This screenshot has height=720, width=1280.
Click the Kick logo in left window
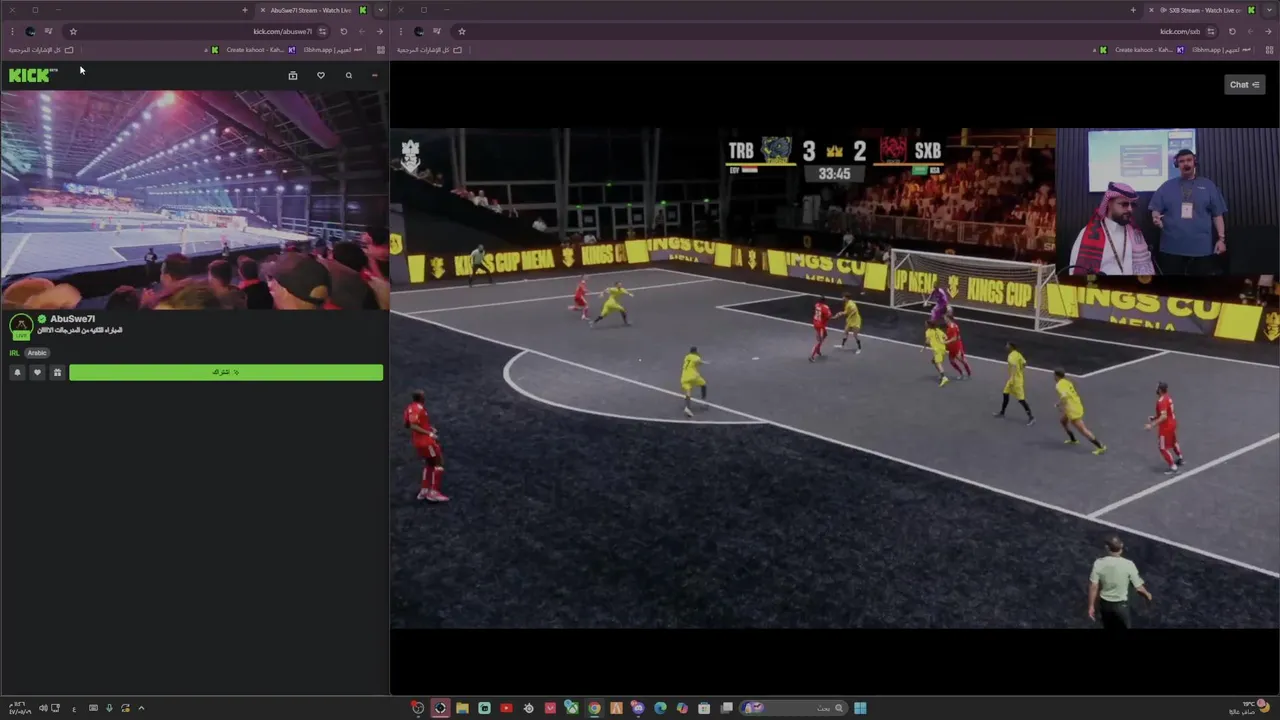(33, 75)
